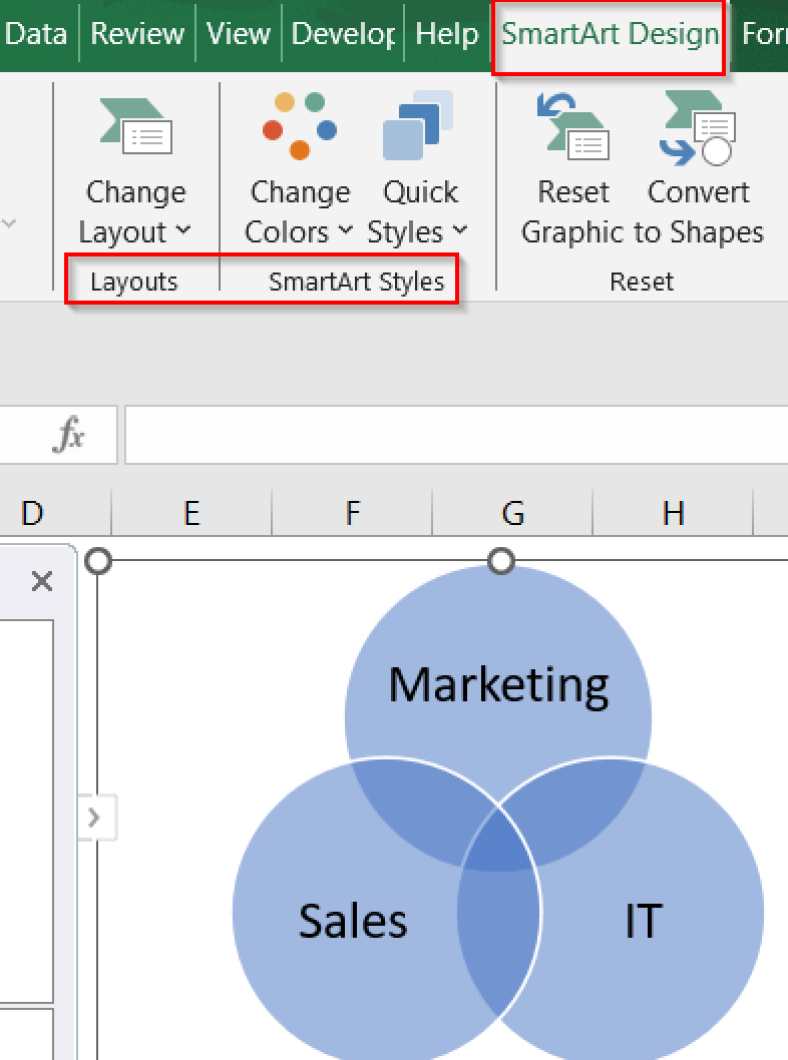Open the Review ribbon tab
This screenshot has height=1060, width=788.
137,33
